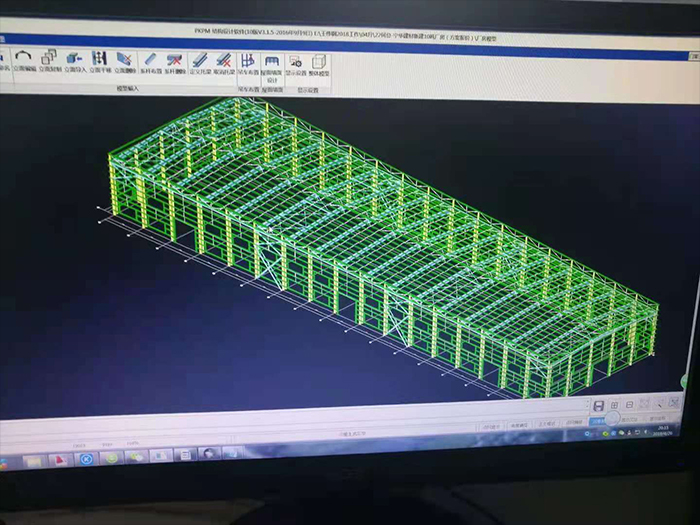The height and width of the screenshot is (525, 700).
Task: Open the blue circular taskbar app icon
Action: 86,458
